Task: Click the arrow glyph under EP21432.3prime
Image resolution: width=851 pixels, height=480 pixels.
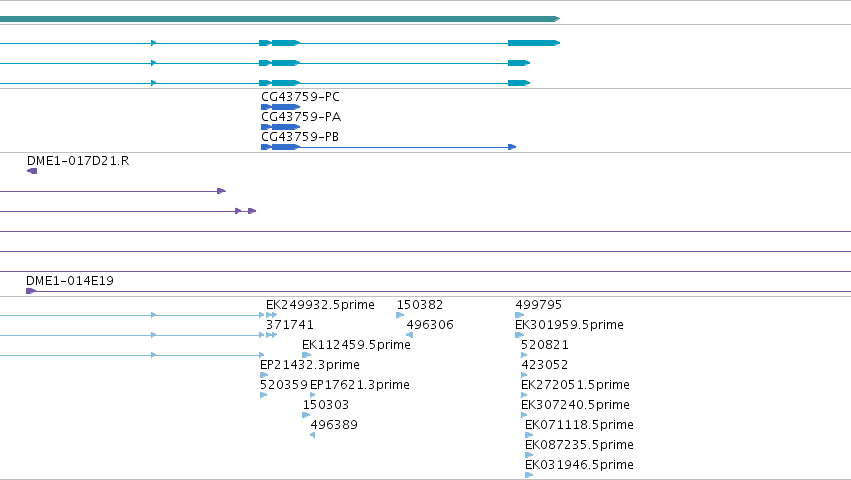Action: (x=264, y=375)
